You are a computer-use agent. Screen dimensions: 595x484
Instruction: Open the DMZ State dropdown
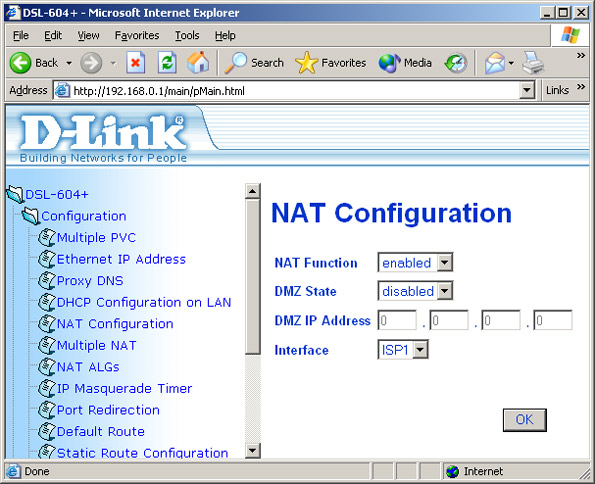pos(415,291)
